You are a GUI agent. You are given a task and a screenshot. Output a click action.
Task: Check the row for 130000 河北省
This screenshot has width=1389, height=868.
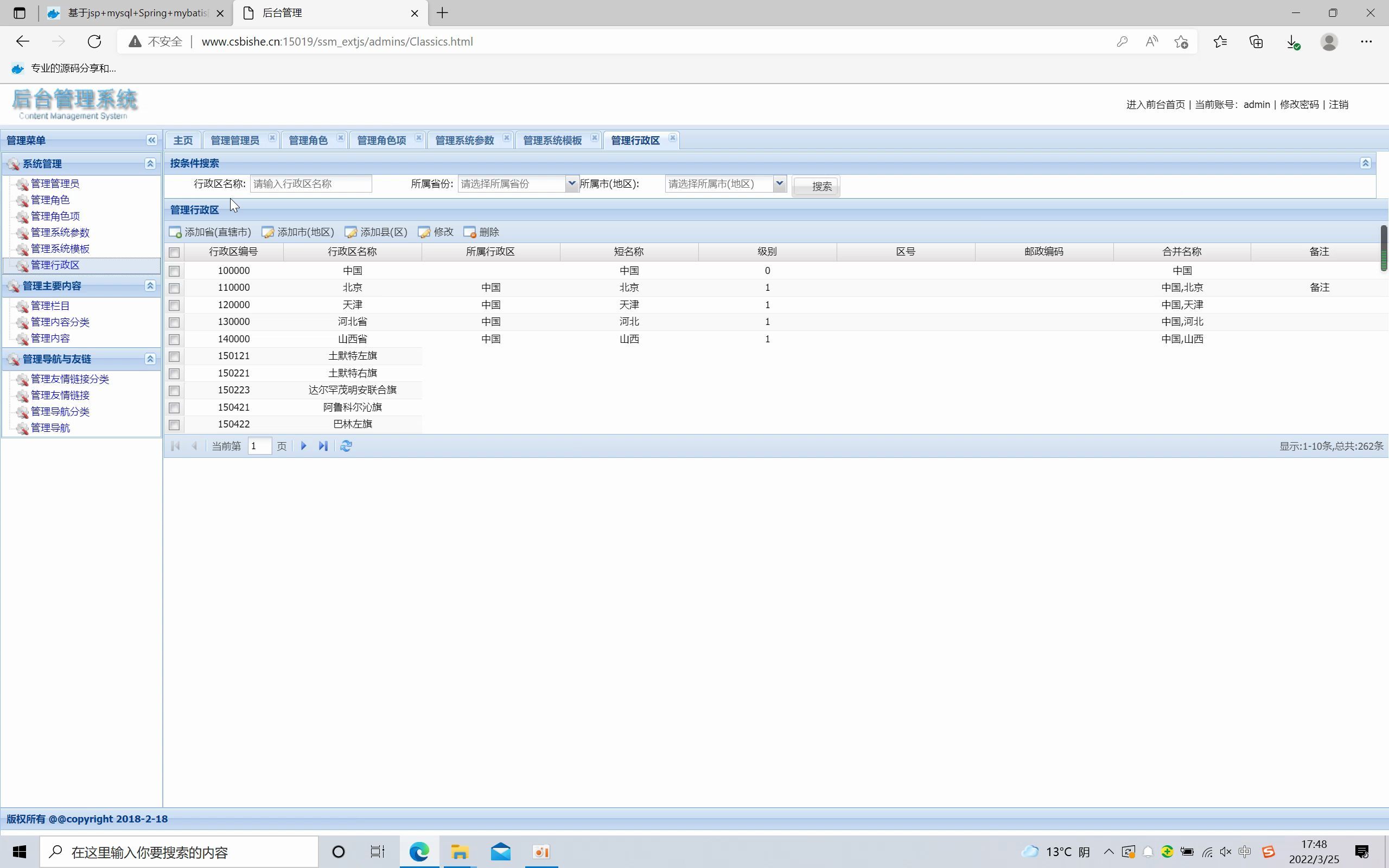point(175,323)
